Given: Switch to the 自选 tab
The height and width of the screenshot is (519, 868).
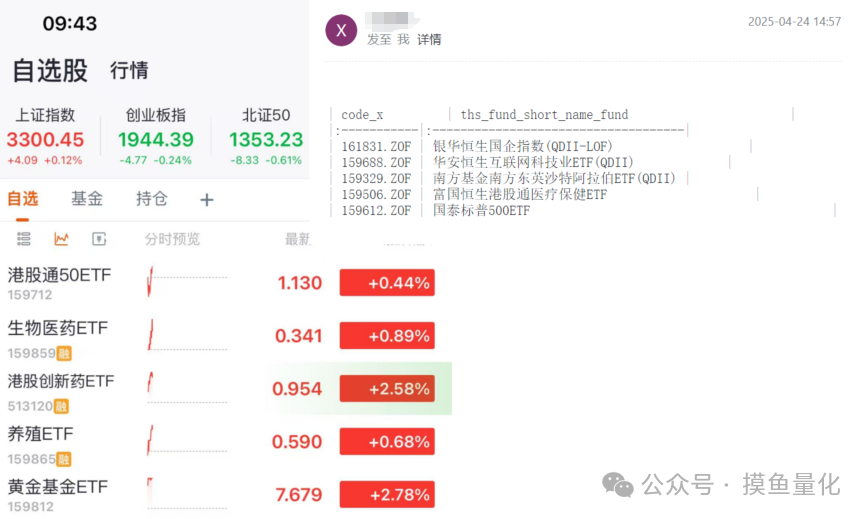Looking at the screenshot, I should pyautogui.click(x=23, y=199).
